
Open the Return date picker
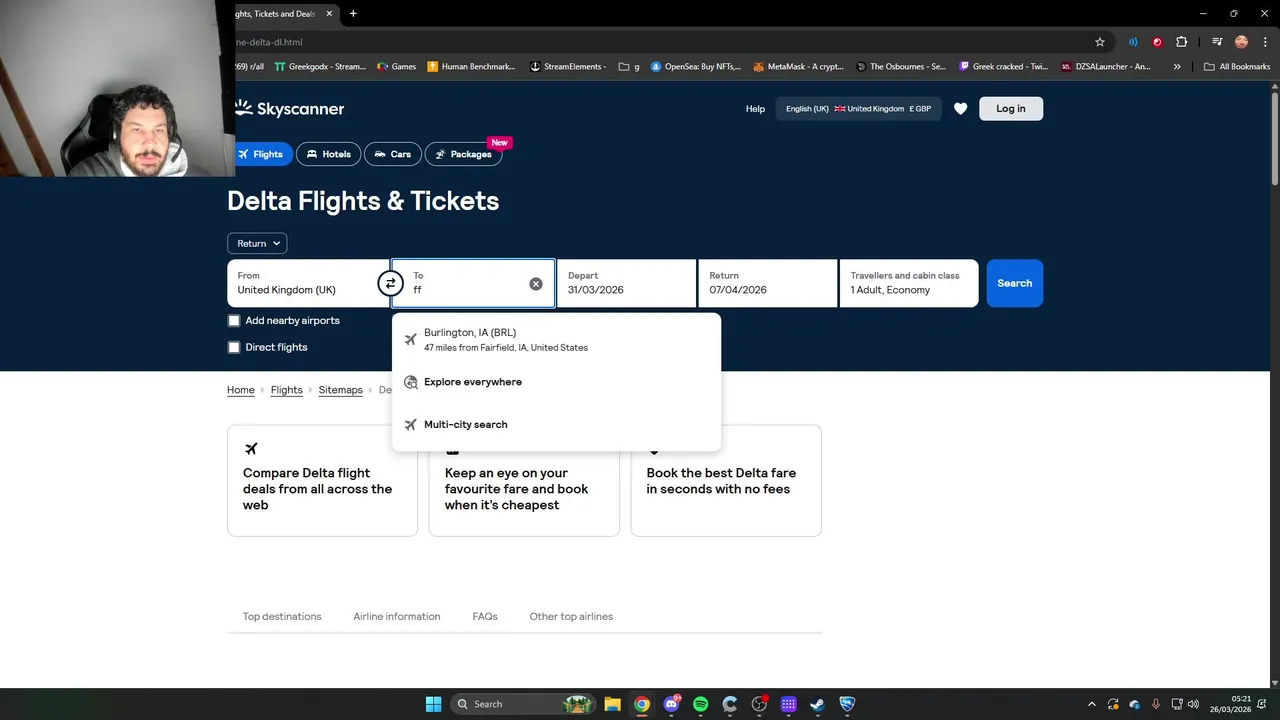tap(767, 283)
